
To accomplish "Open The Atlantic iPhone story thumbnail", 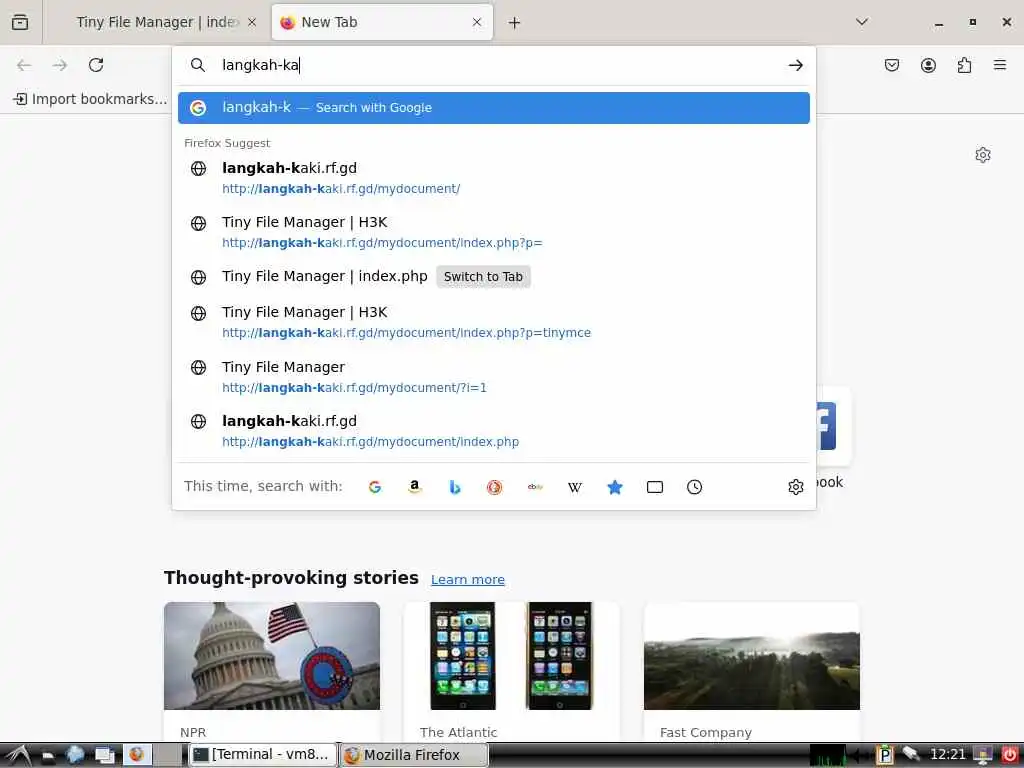I will (512, 656).
